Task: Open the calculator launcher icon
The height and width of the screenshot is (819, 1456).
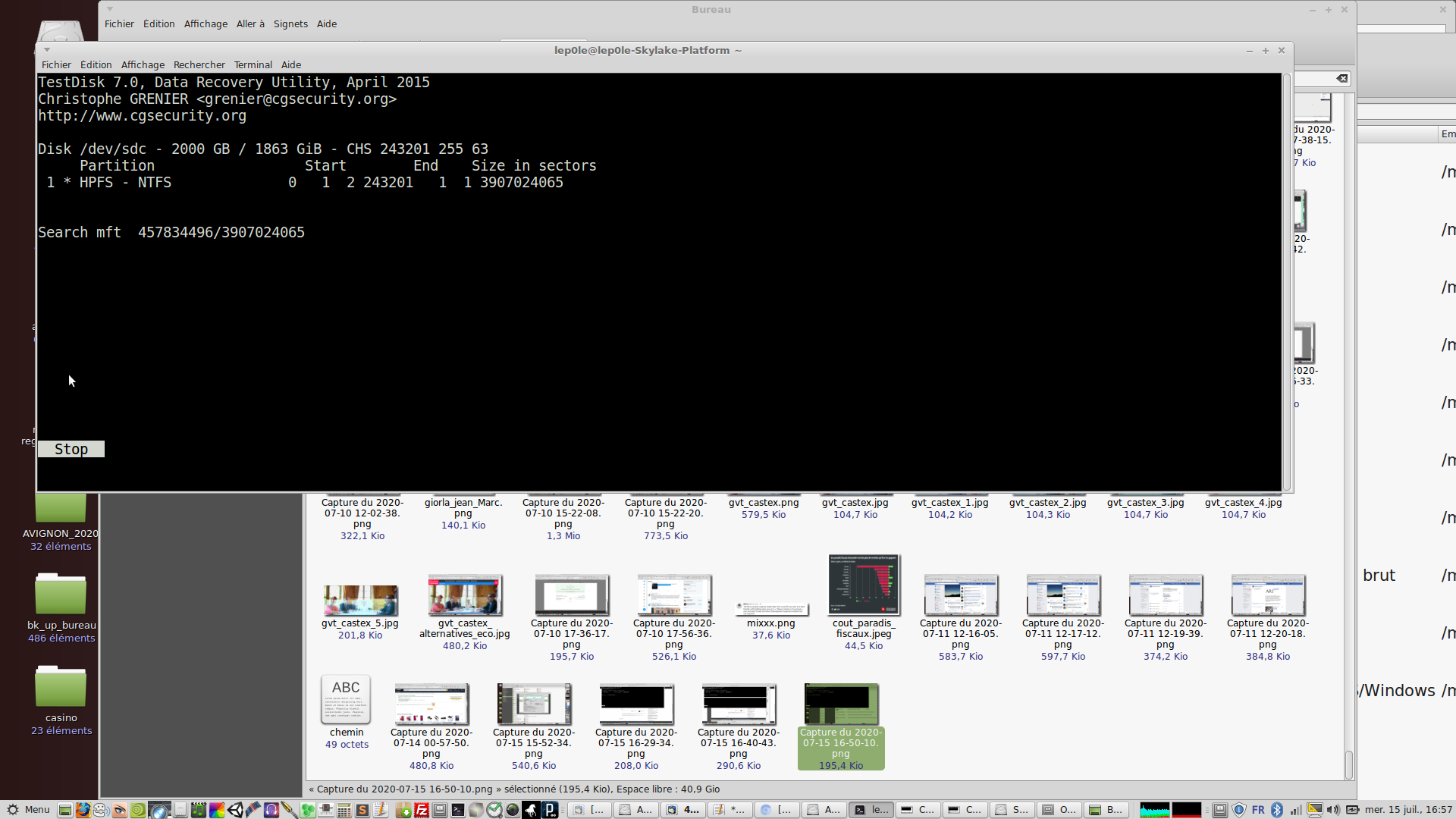Action: coord(344,810)
